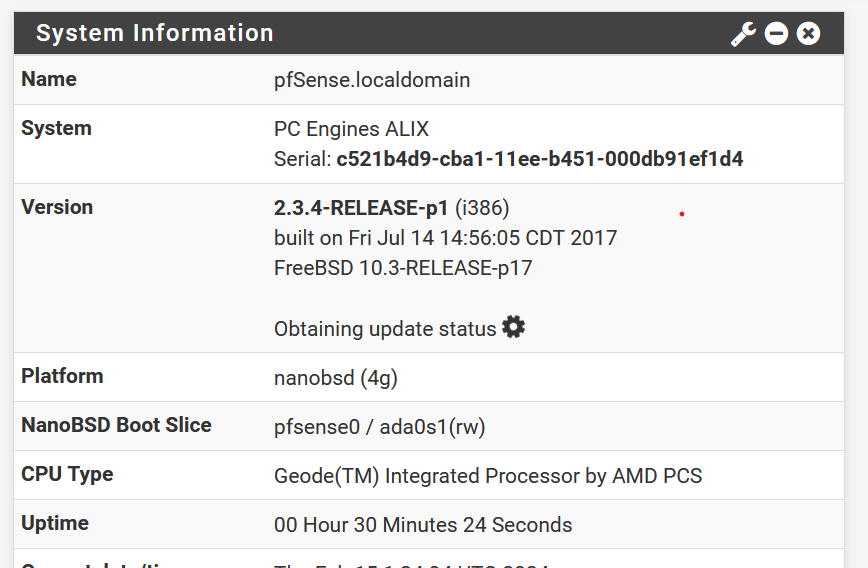Open the widget settings wrench icon
Image resolution: width=868 pixels, height=568 pixels.
point(743,34)
